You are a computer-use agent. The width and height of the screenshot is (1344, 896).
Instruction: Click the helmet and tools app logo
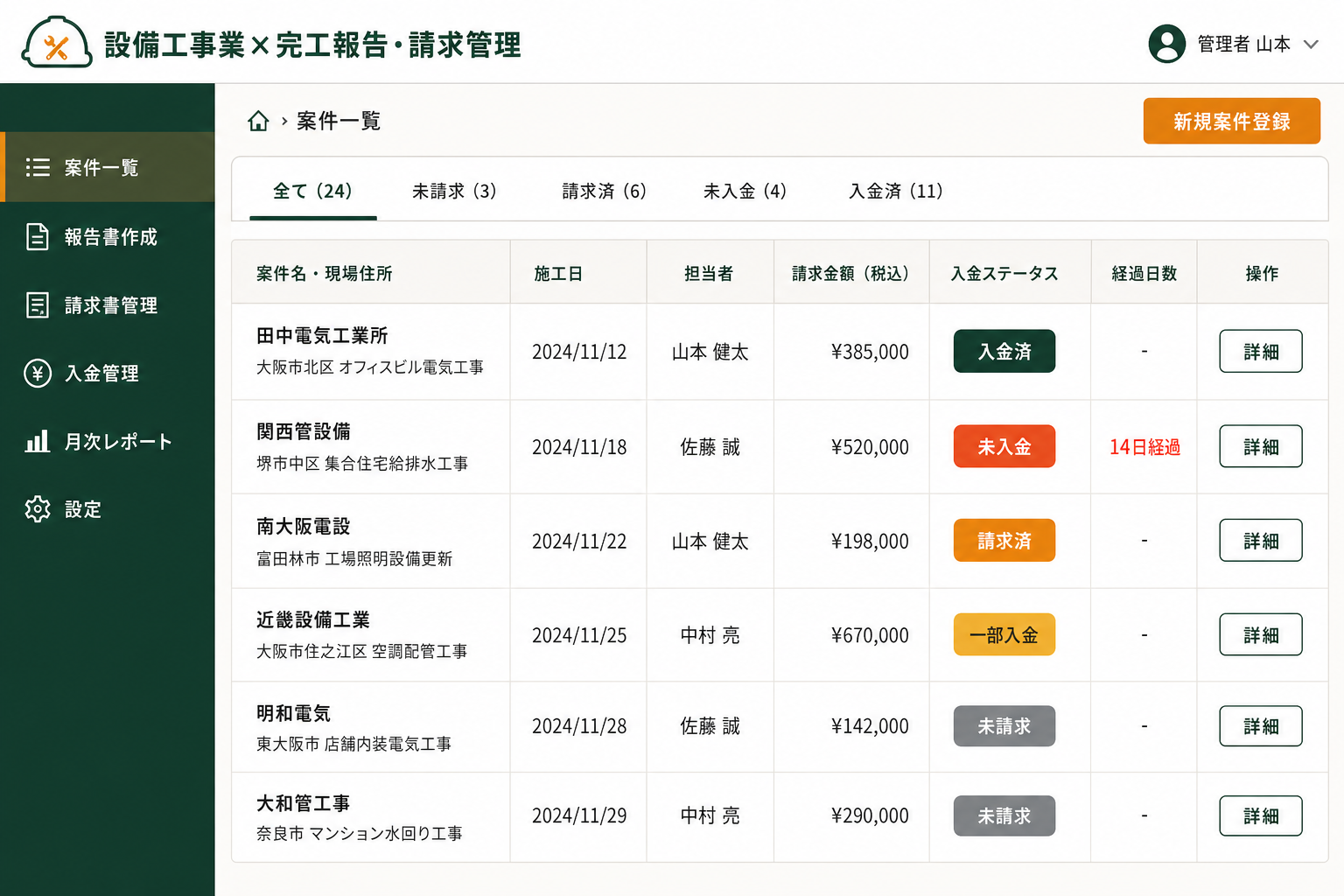(x=57, y=43)
